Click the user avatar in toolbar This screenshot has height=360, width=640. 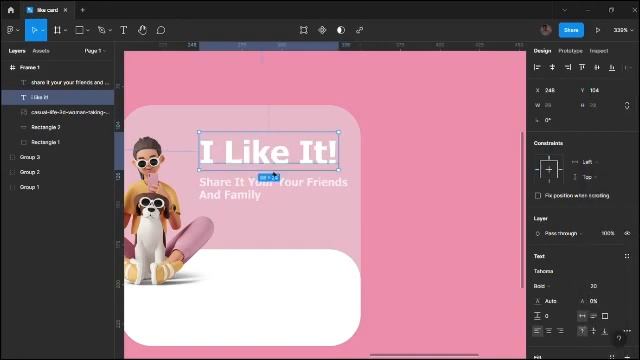click(546, 30)
